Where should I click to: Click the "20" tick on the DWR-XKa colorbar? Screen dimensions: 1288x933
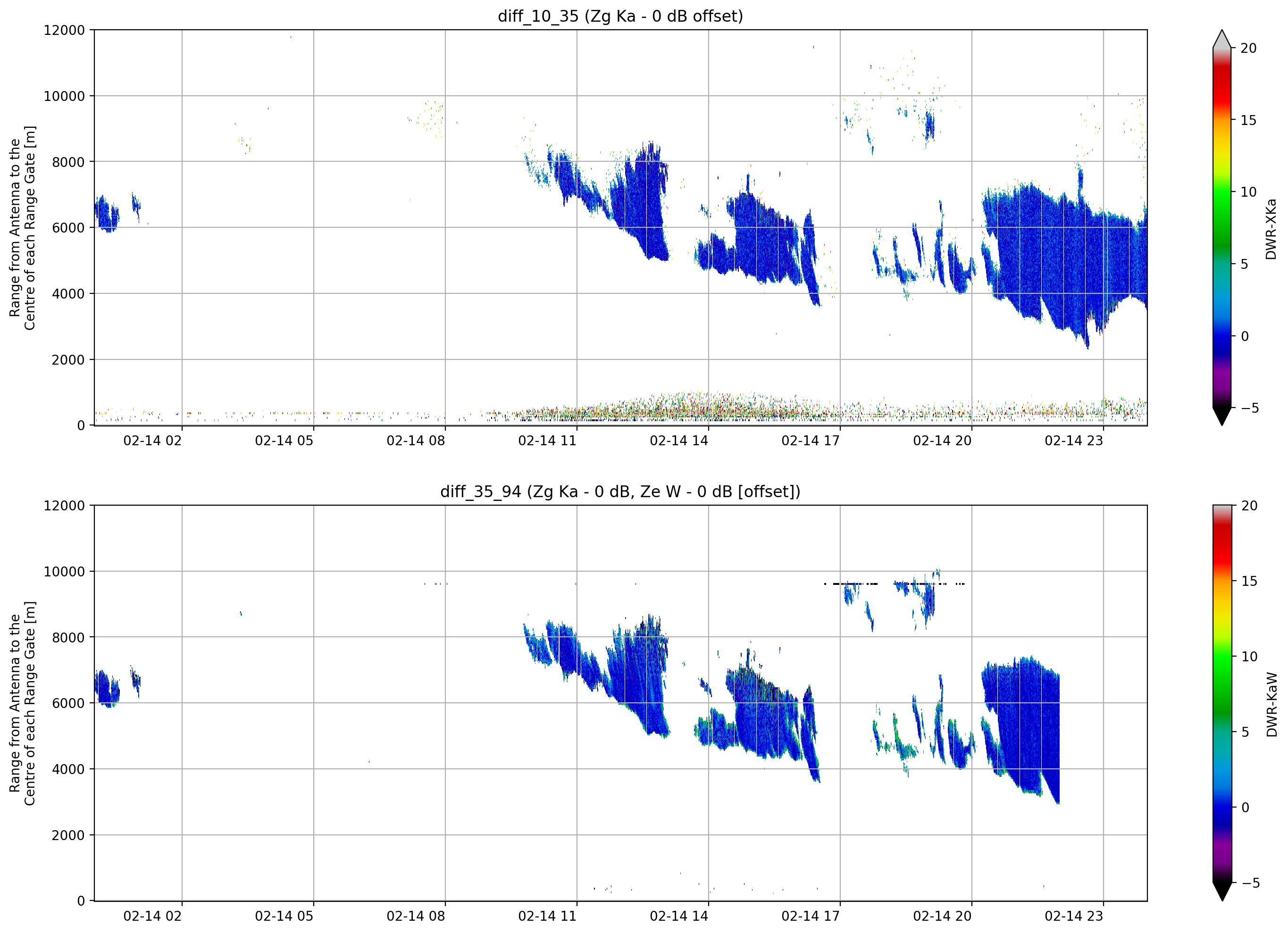coord(1248,48)
